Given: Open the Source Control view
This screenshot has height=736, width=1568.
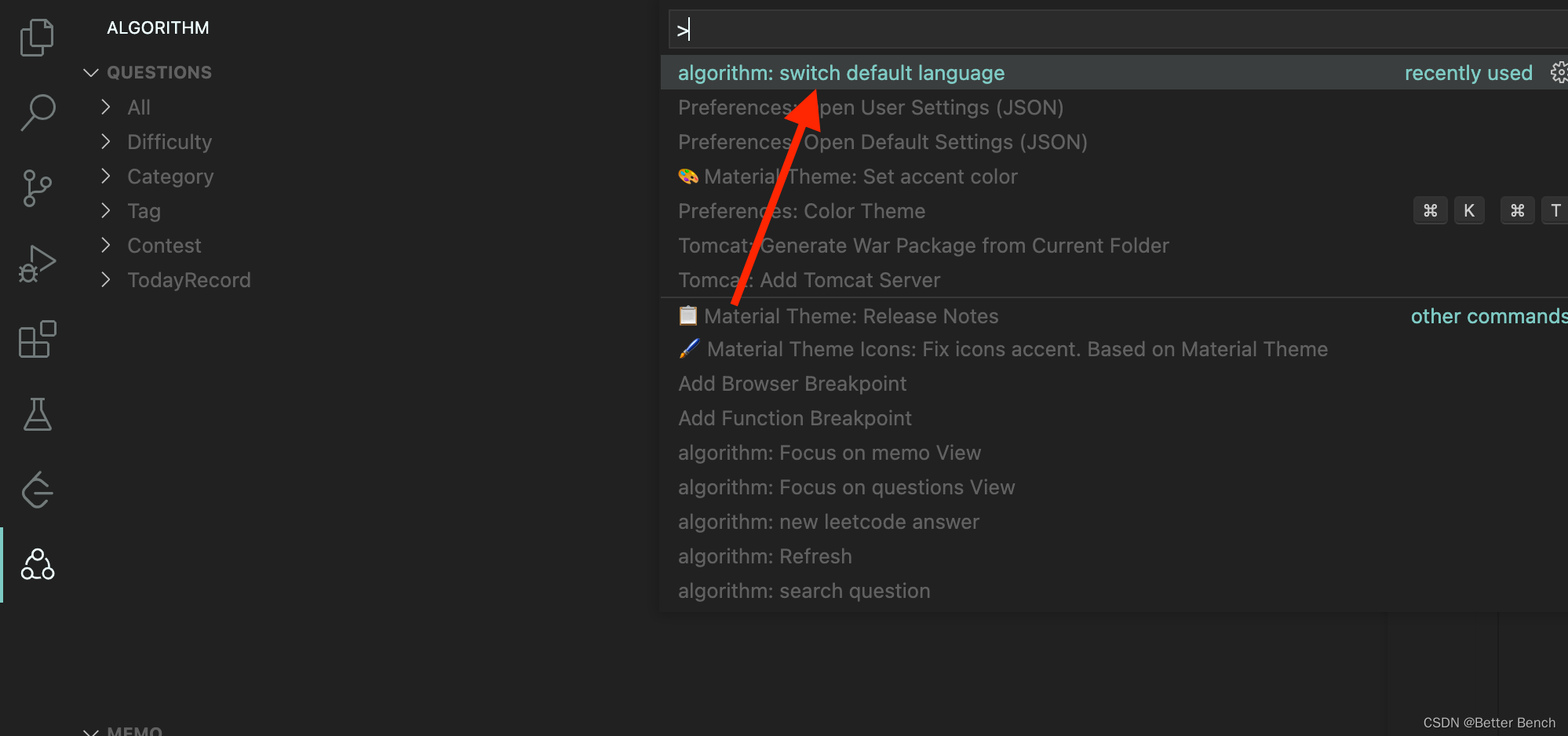Looking at the screenshot, I should (x=37, y=188).
